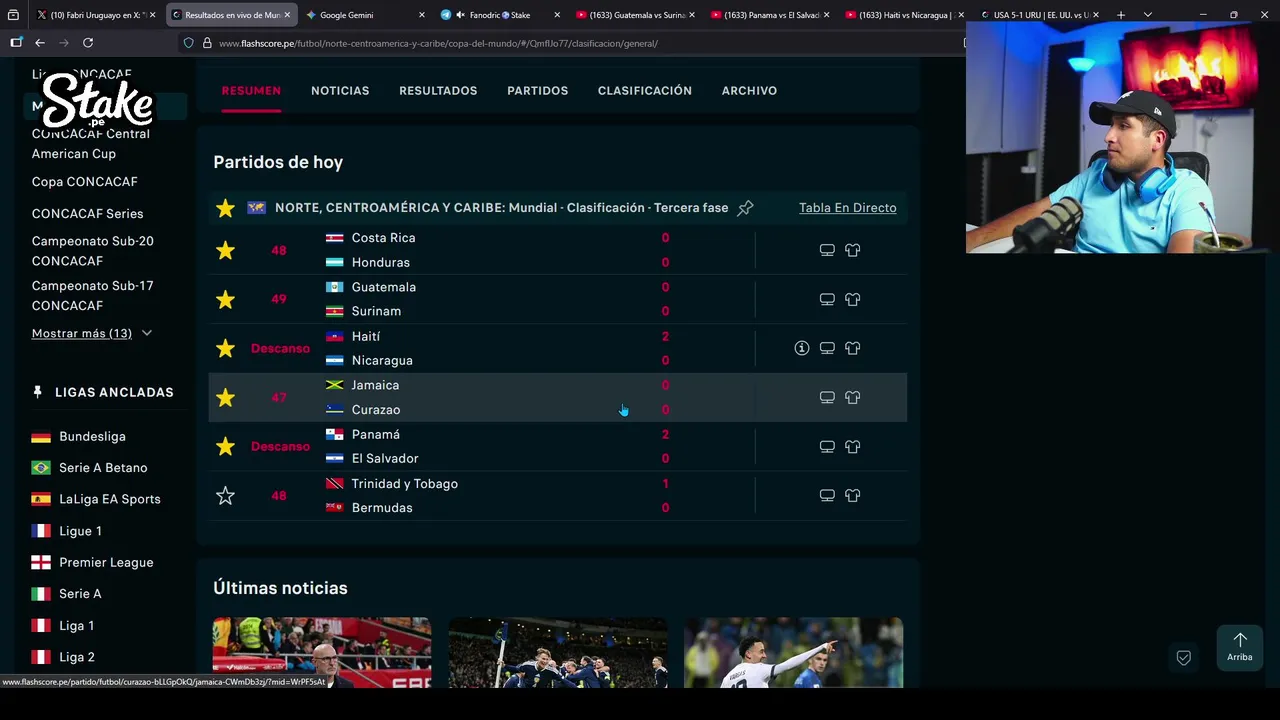Open TV icon for Costa Rica match
Viewport: 1280px width, 720px height.
click(x=827, y=250)
